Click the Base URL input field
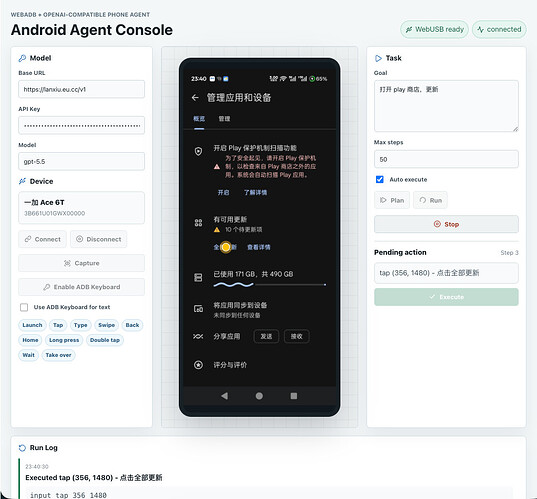The height and width of the screenshot is (499, 537). pyautogui.click(x=82, y=89)
